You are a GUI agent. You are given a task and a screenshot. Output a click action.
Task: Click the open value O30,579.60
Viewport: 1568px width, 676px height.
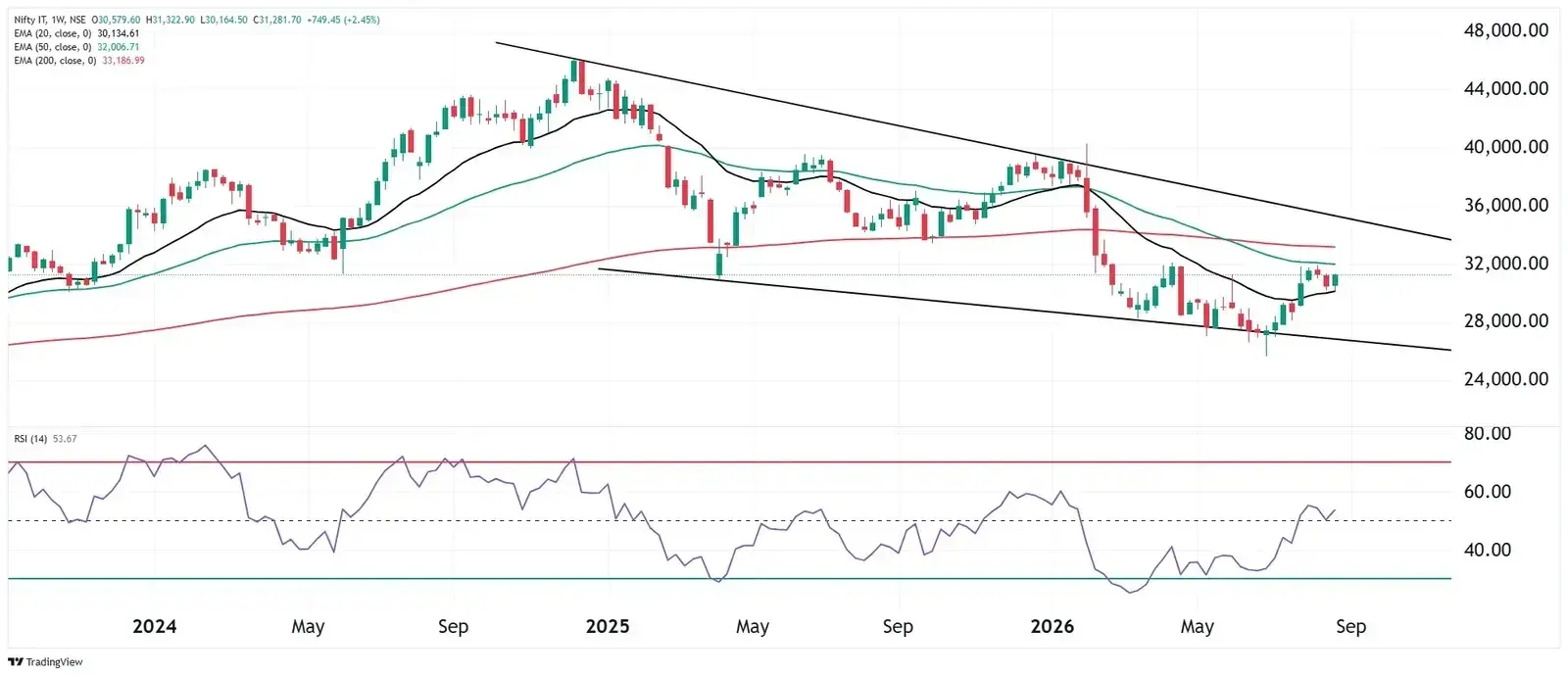(x=118, y=20)
